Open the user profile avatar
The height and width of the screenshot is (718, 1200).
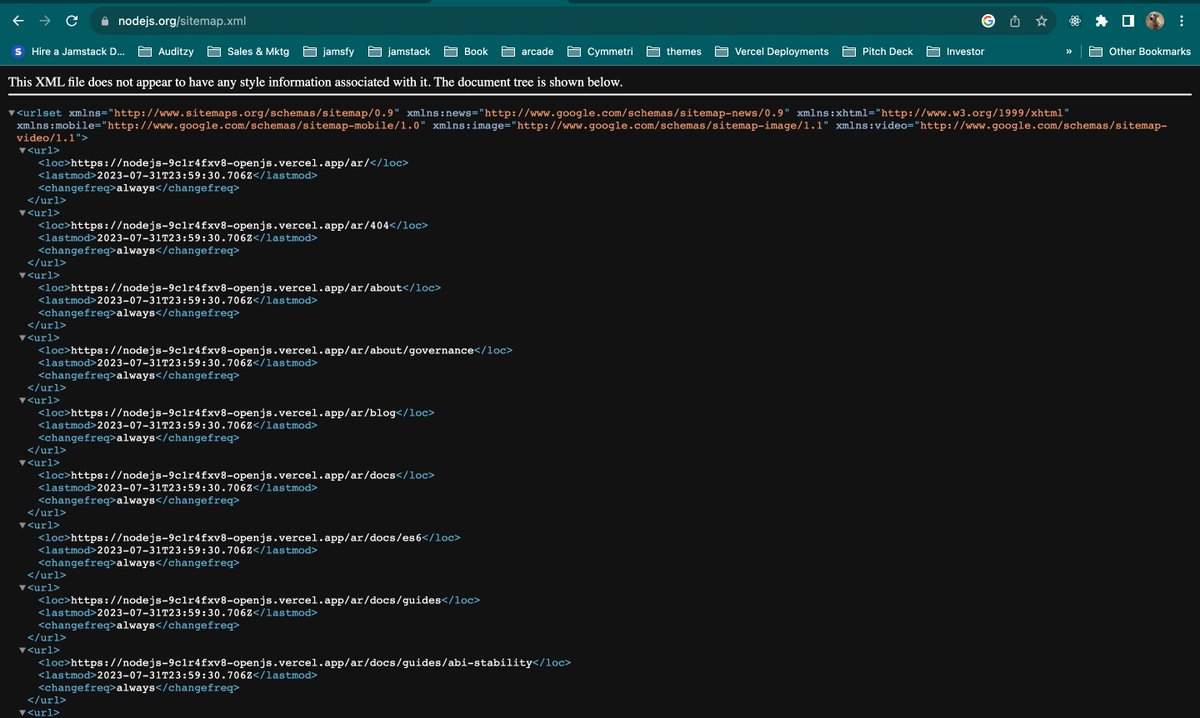point(1155,20)
